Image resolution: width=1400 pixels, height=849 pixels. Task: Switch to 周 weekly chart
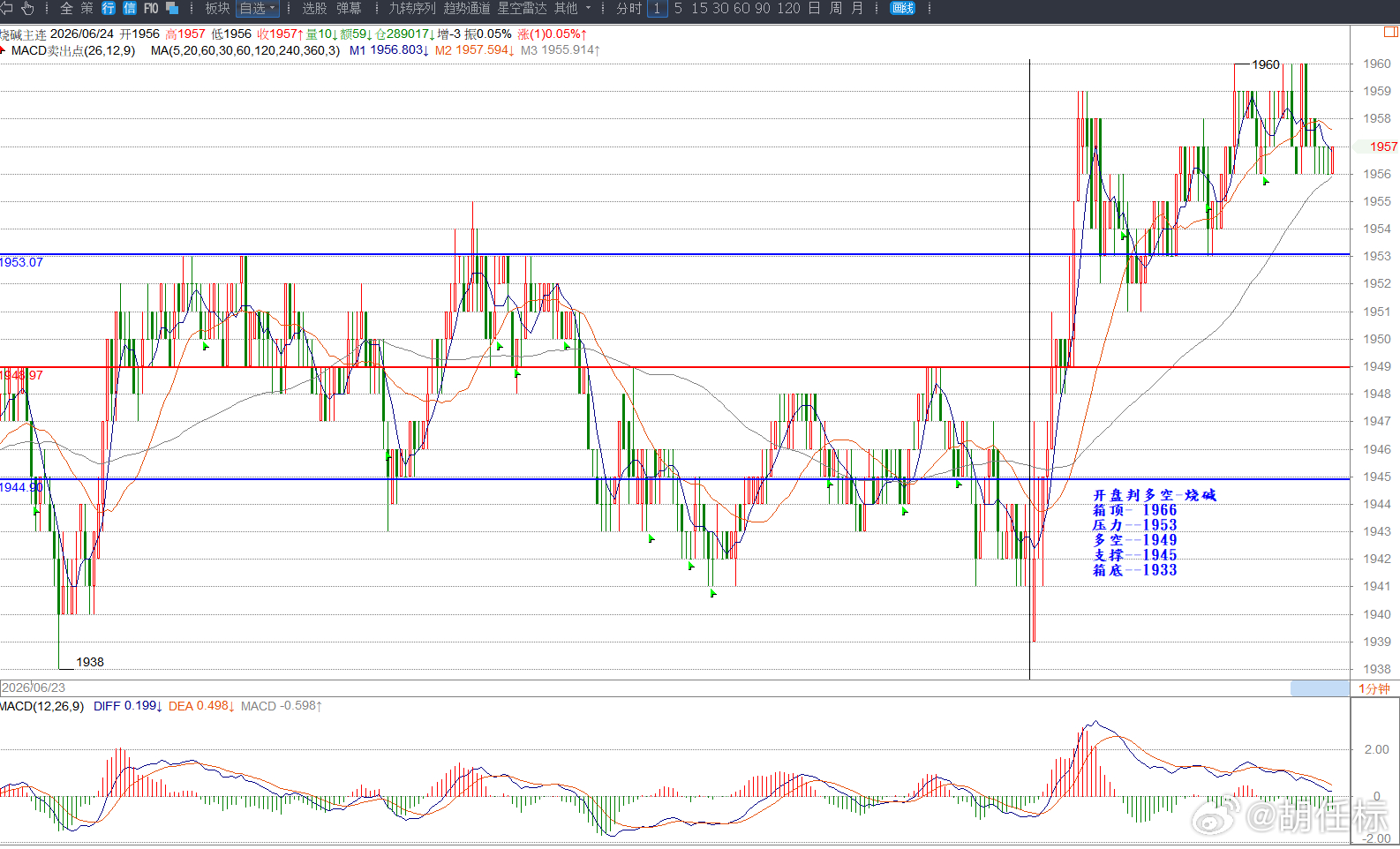click(x=835, y=8)
